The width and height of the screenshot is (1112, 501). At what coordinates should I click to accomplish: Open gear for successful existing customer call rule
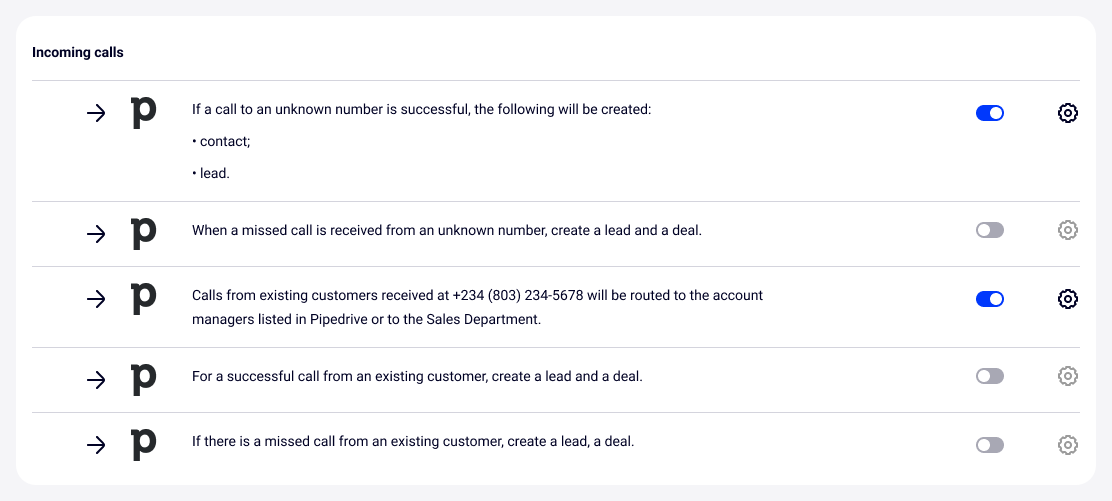pos(1067,376)
